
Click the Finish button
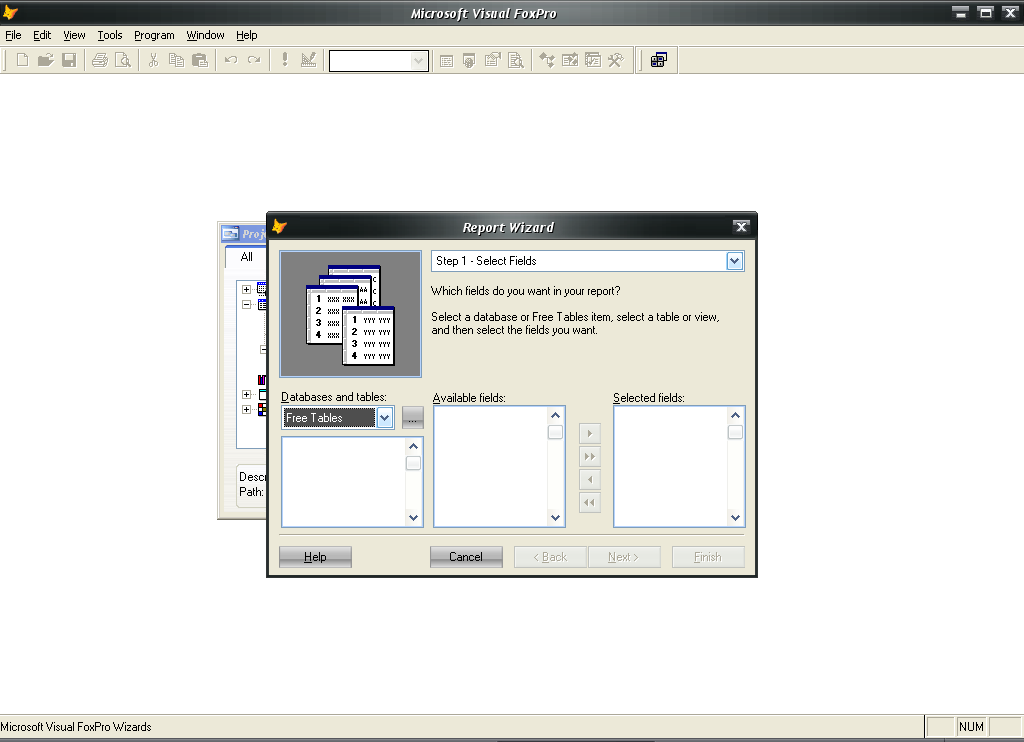tap(708, 557)
